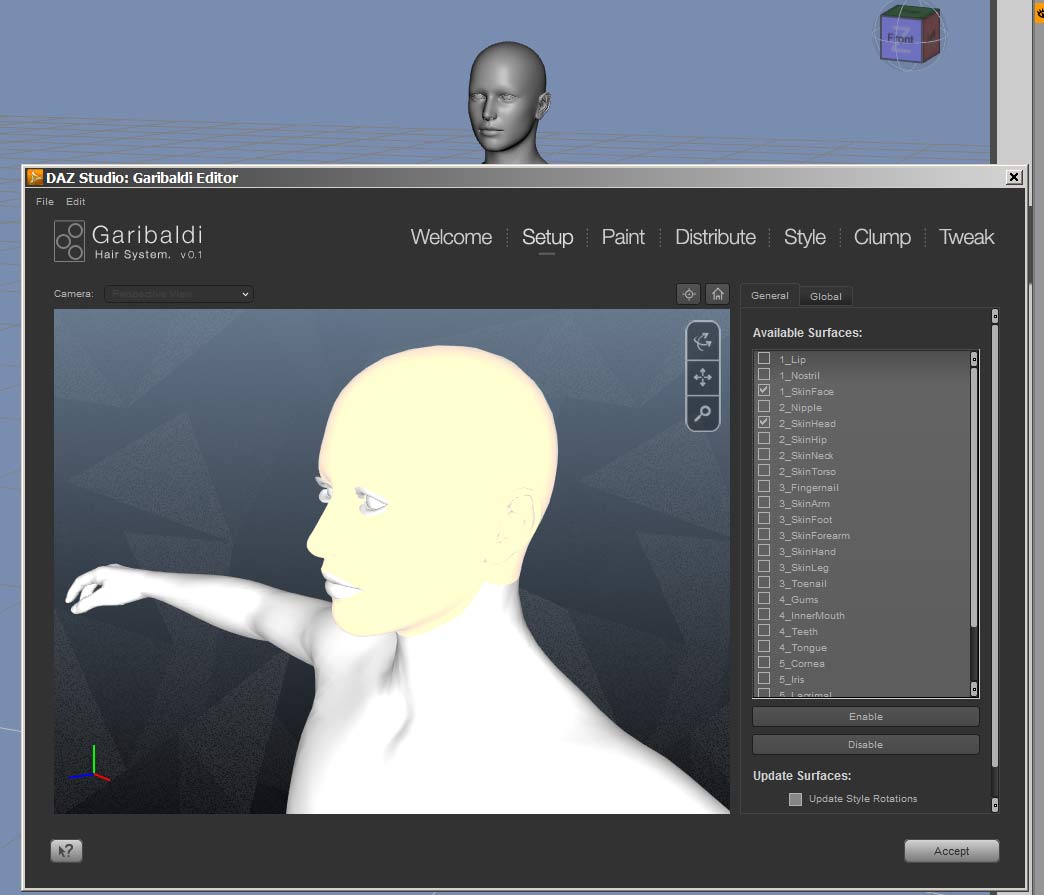Screen dimensions: 1044x895
Task: Close the Garibaldi Editor window
Action: pos(1013,177)
